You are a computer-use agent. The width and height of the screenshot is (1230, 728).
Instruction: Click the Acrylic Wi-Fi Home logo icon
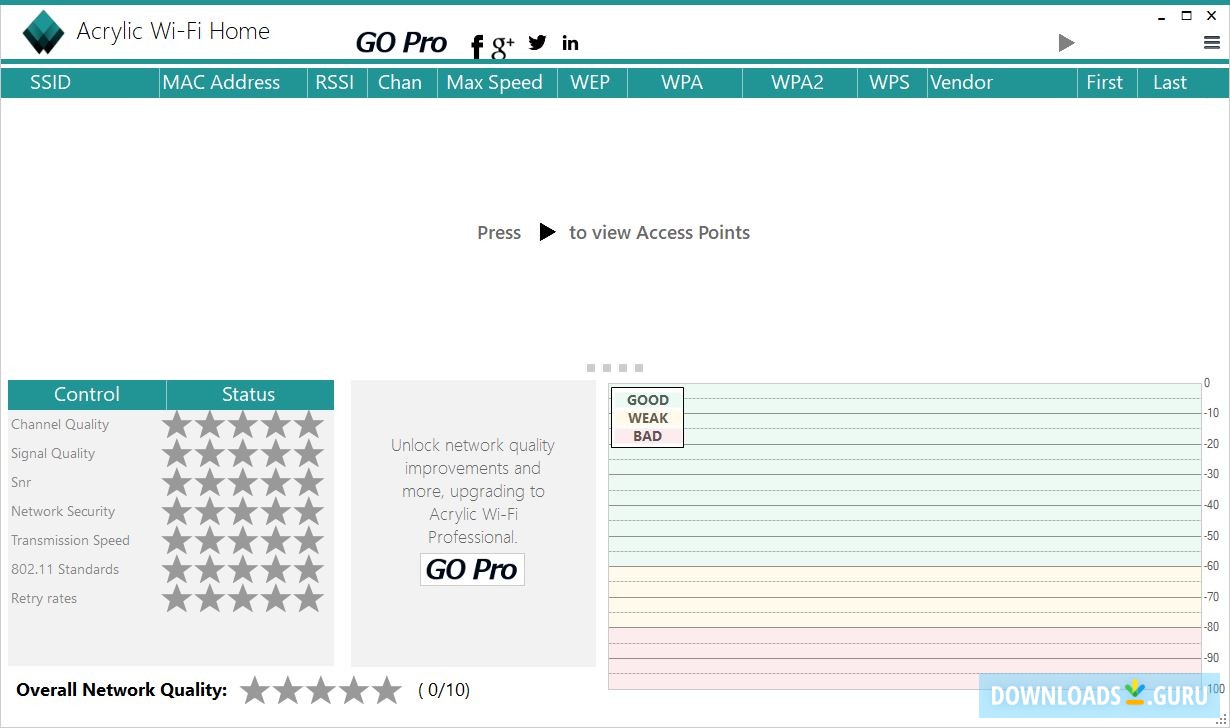pyautogui.click(x=44, y=32)
